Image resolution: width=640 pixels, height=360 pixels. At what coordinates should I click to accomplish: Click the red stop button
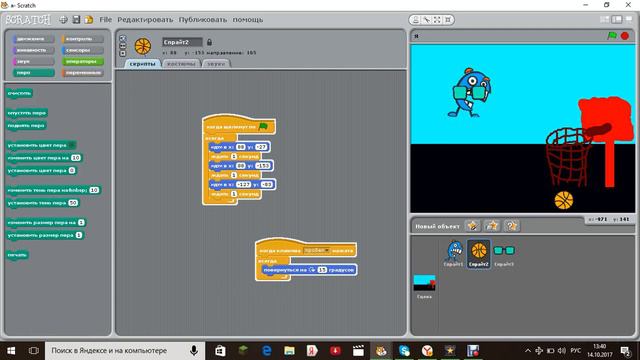pos(624,36)
